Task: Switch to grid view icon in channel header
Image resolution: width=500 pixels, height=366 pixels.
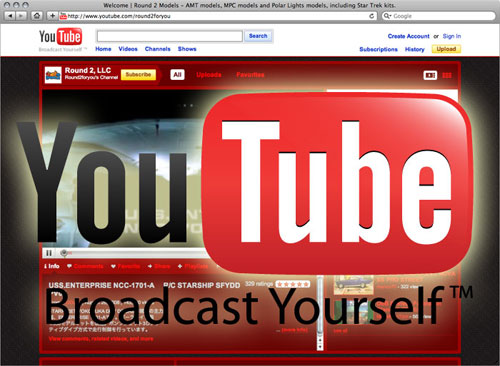Action: click(x=447, y=75)
